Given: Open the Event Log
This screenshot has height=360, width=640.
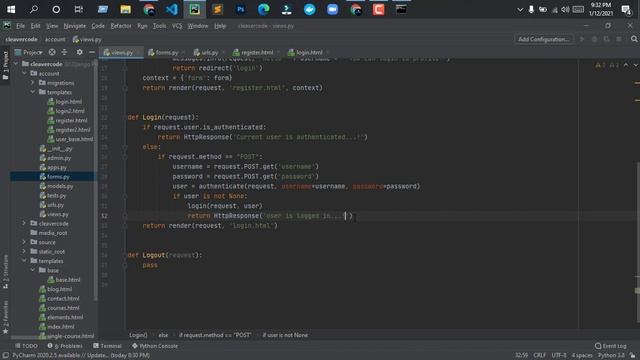Looking at the screenshot, I should click(x=611, y=346).
